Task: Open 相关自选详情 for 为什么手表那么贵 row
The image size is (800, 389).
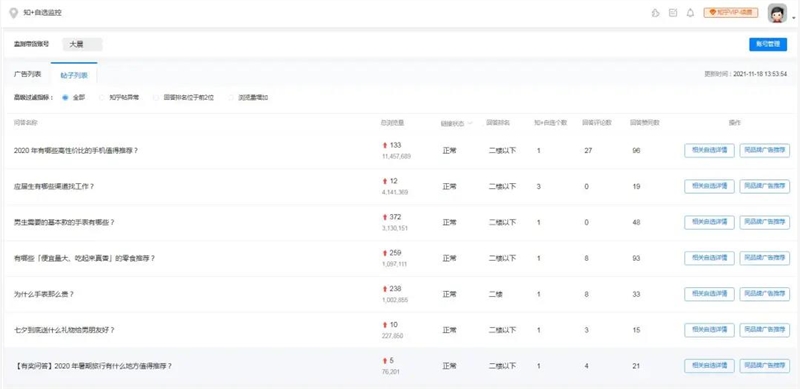Action: click(709, 294)
